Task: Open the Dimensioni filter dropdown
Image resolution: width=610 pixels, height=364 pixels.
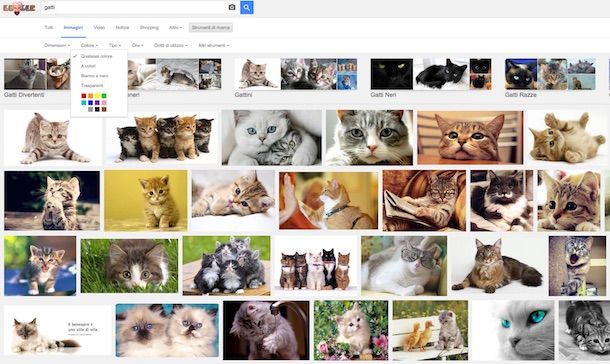Action: pos(57,46)
